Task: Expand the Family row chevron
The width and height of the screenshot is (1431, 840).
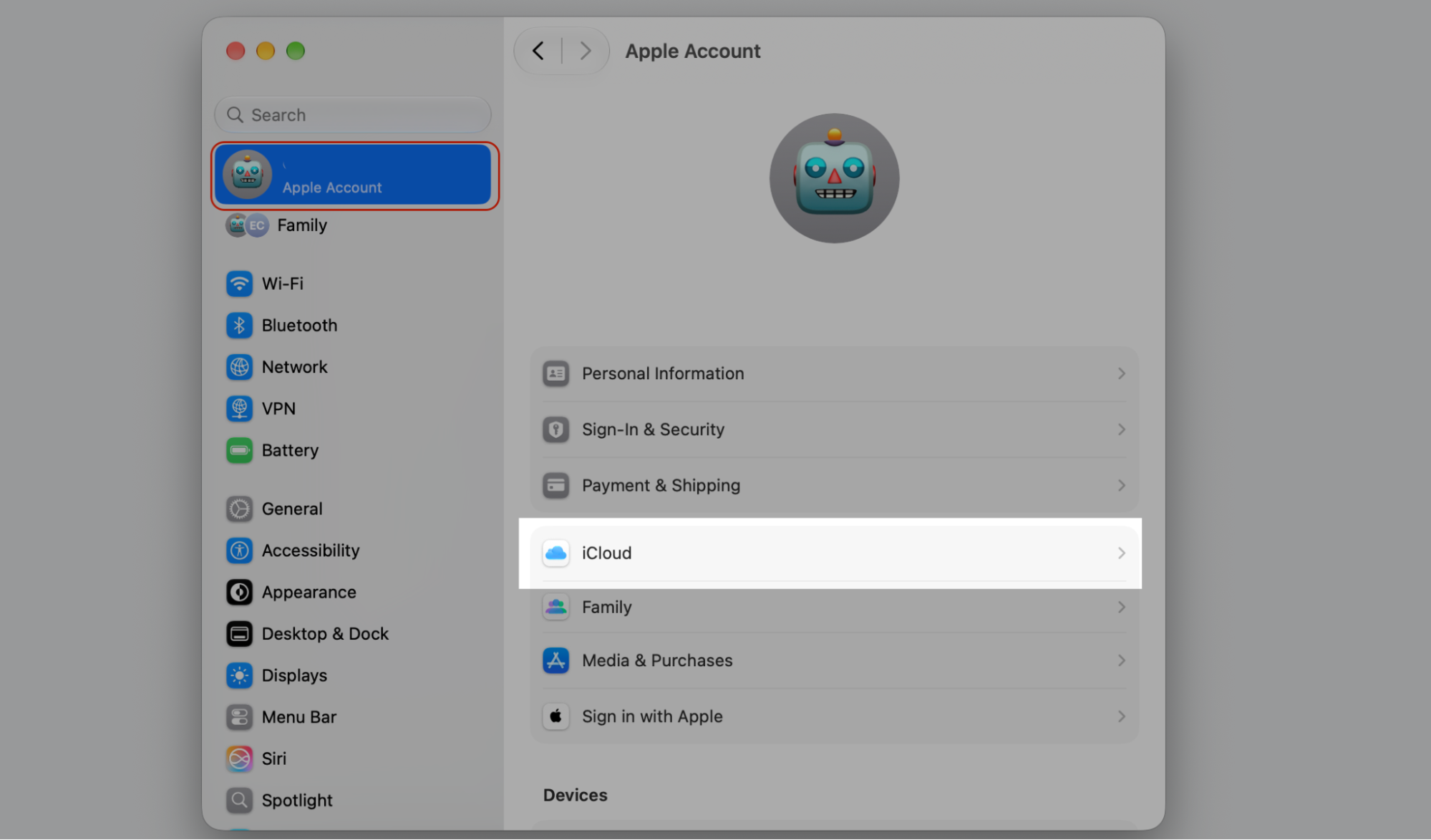Action: [1121, 607]
